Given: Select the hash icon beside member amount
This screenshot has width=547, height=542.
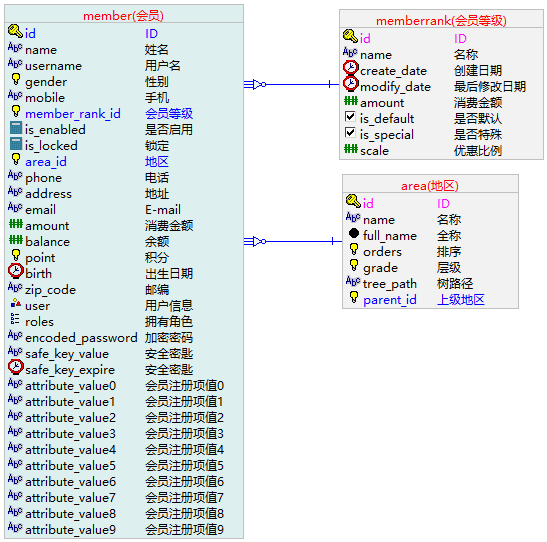Looking at the screenshot, I should 16,224.
